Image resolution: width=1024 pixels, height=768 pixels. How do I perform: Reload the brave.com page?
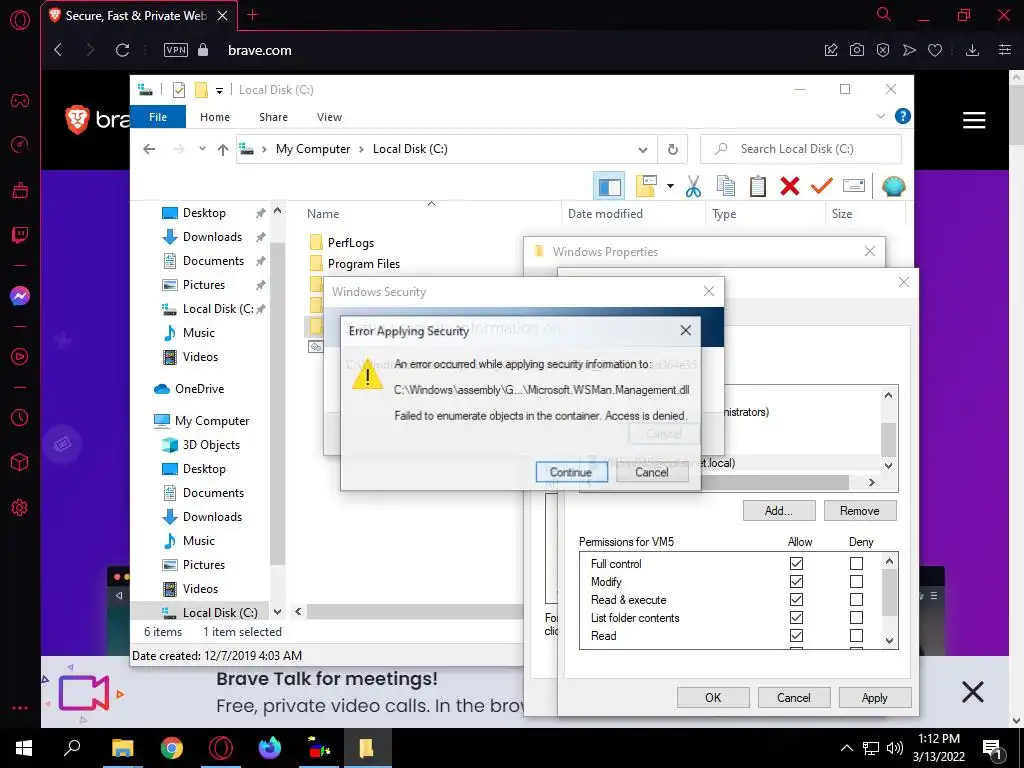122,50
